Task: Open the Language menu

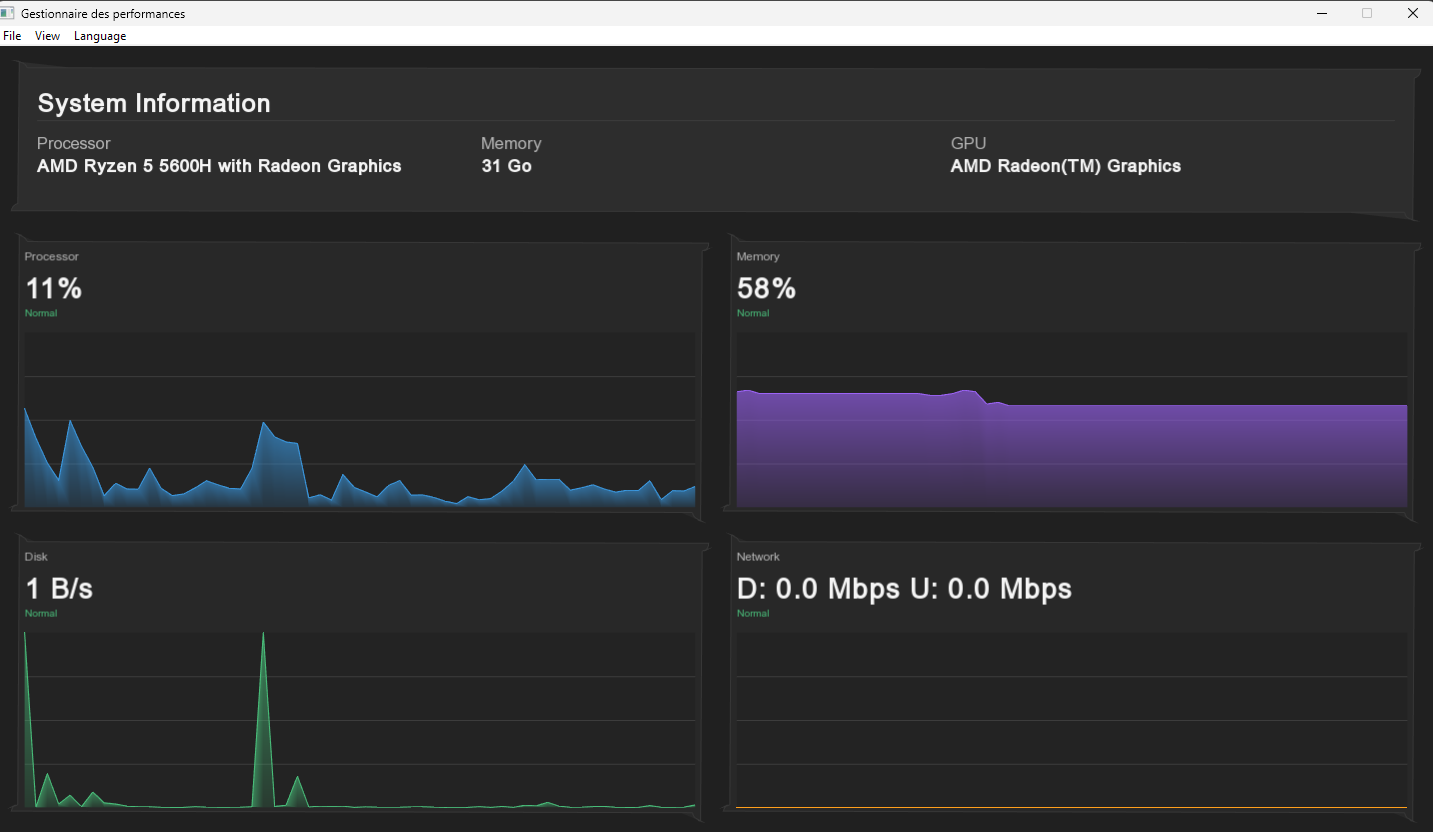Action: point(100,35)
